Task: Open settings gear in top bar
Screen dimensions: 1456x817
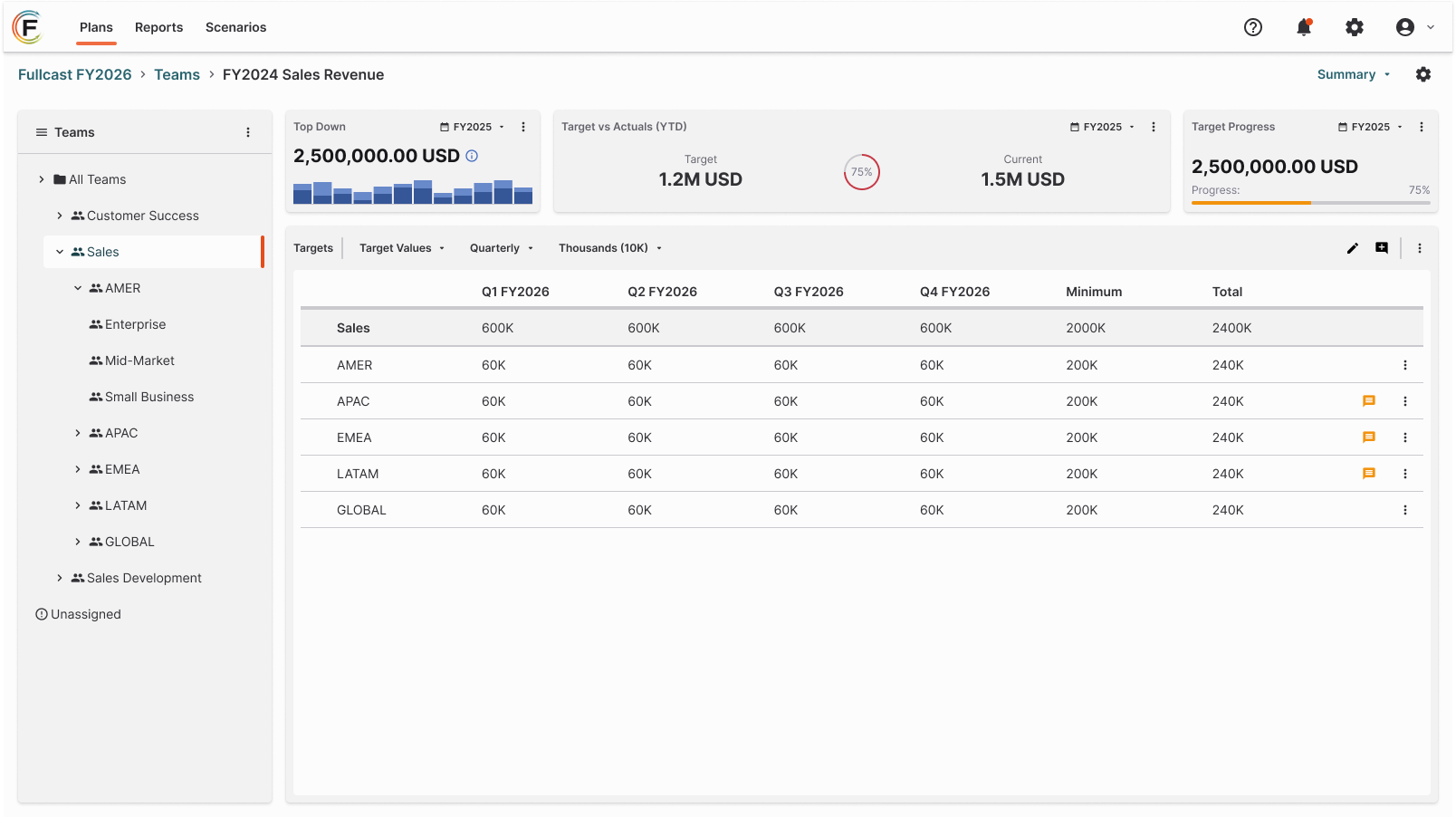Action: (1355, 27)
